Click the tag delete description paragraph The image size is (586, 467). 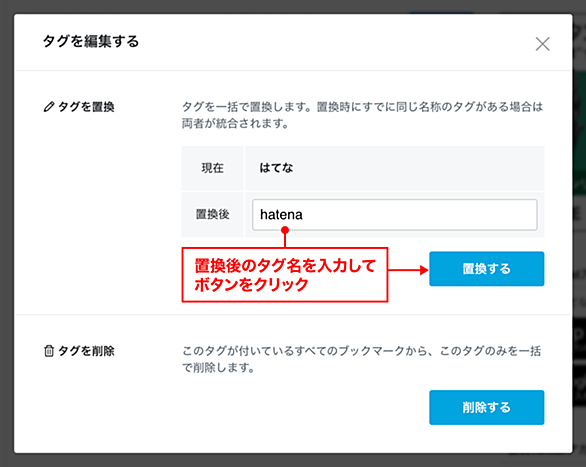click(361, 359)
